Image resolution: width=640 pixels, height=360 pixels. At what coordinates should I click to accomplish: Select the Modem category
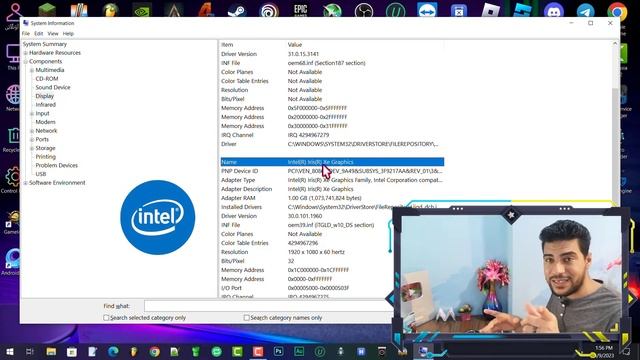[x=45, y=122]
